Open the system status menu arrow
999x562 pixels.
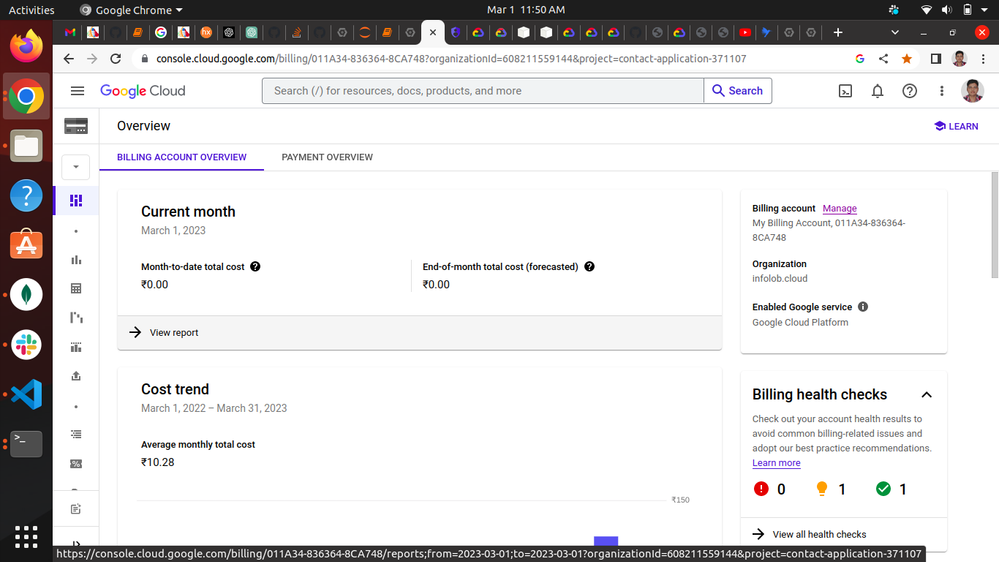tap(984, 10)
